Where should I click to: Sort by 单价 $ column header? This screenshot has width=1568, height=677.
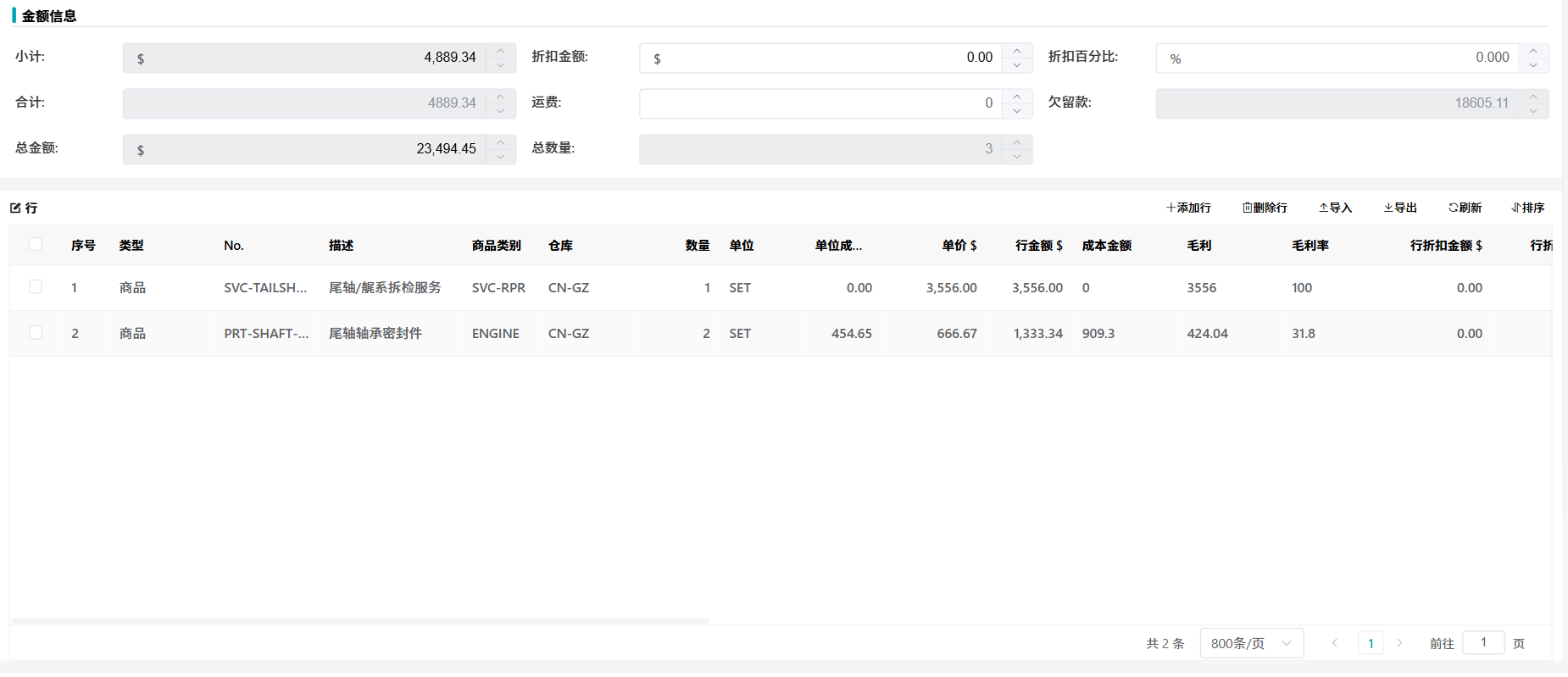959,246
